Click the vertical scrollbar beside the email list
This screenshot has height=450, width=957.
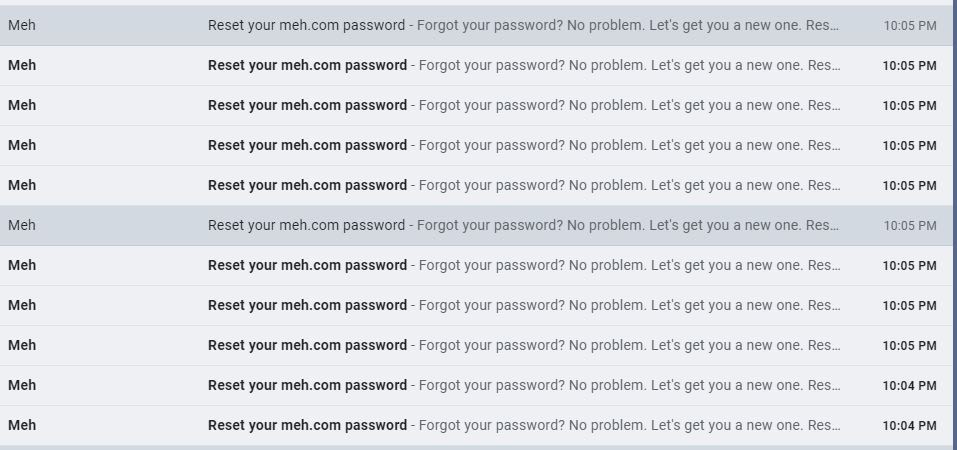[x=954, y=225]
